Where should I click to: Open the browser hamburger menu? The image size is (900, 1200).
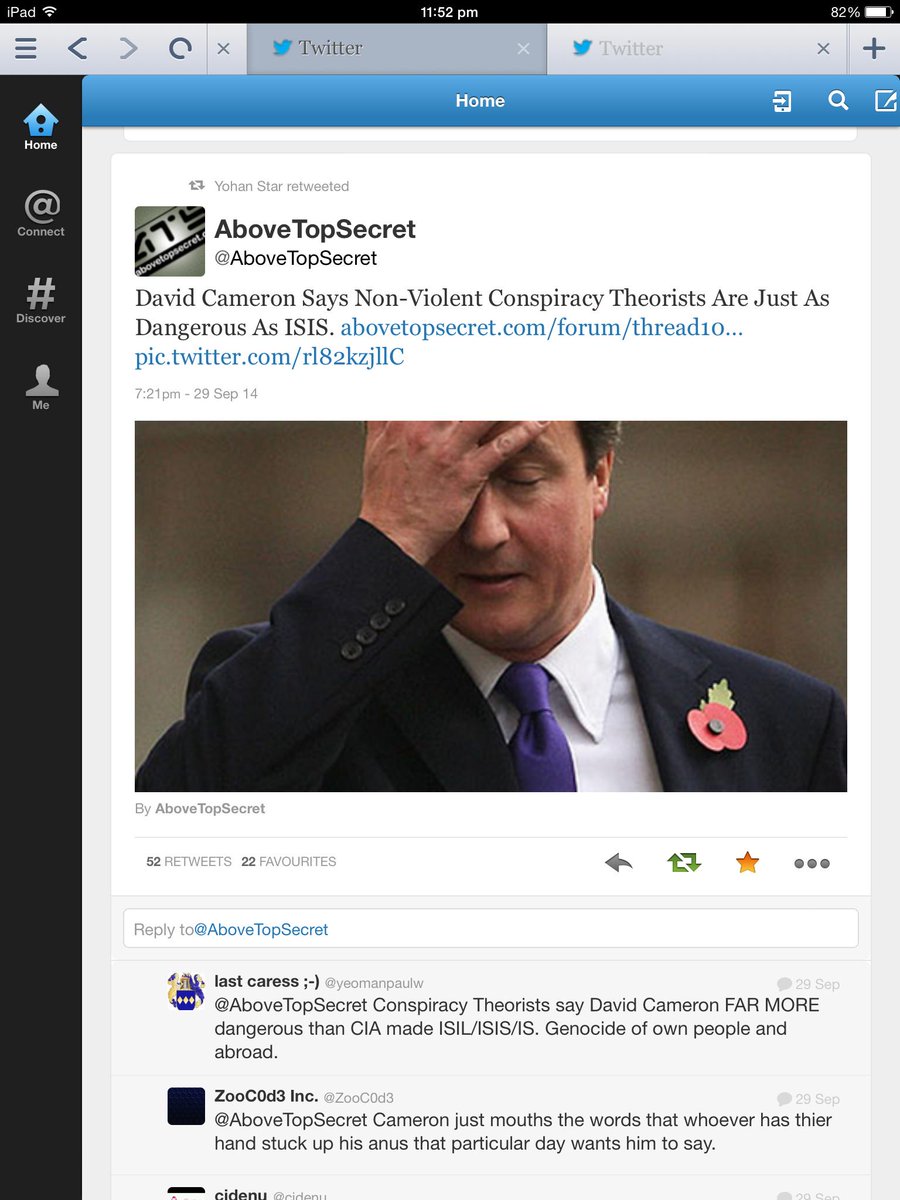(26, 48)
